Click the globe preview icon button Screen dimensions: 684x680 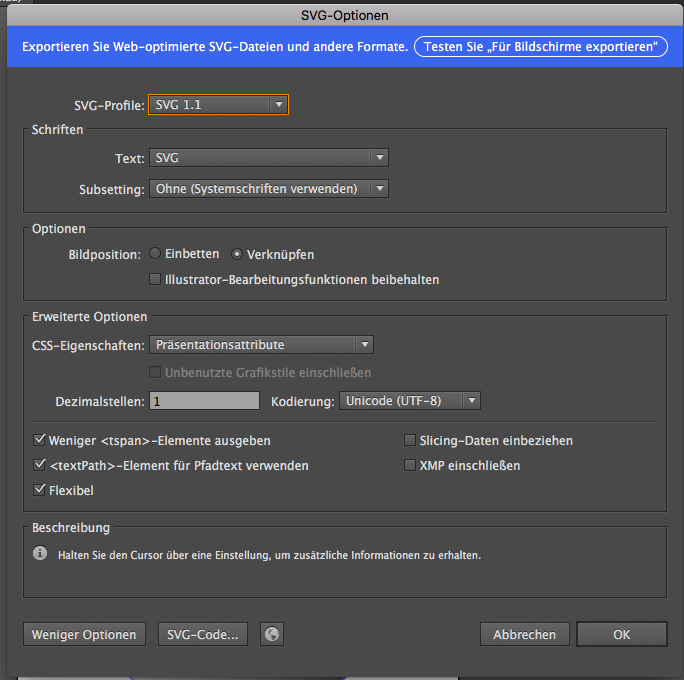tap(270, 634)
